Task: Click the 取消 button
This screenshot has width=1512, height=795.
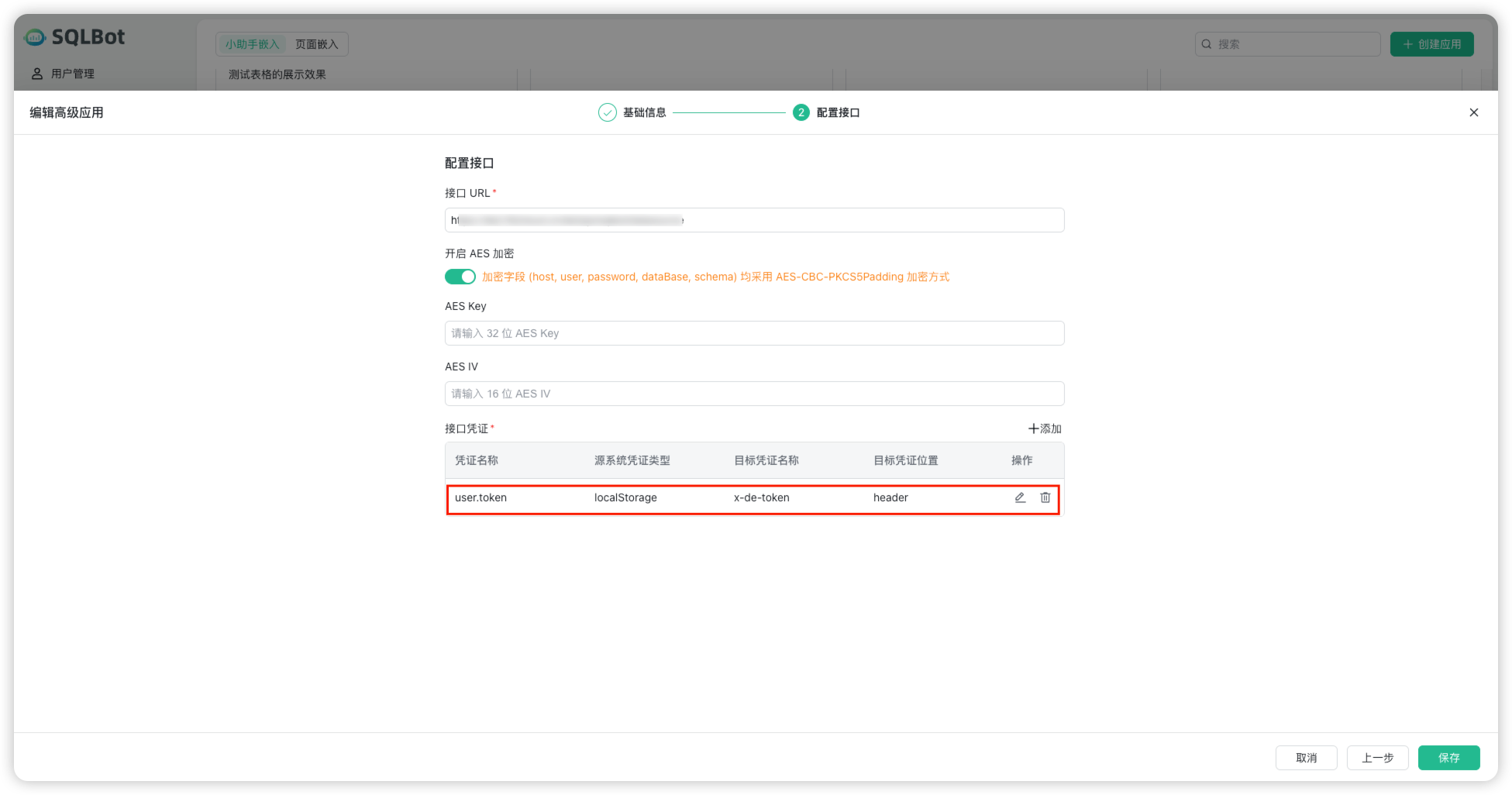Action: [1306, 758]
